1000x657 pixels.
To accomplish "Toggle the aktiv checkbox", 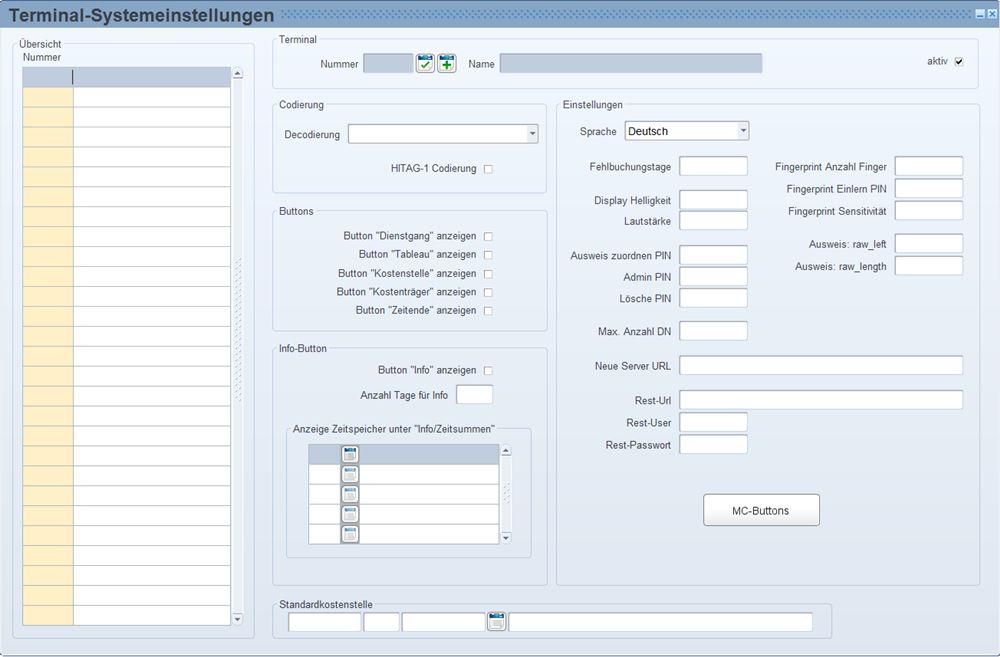I will click(959, 62).
